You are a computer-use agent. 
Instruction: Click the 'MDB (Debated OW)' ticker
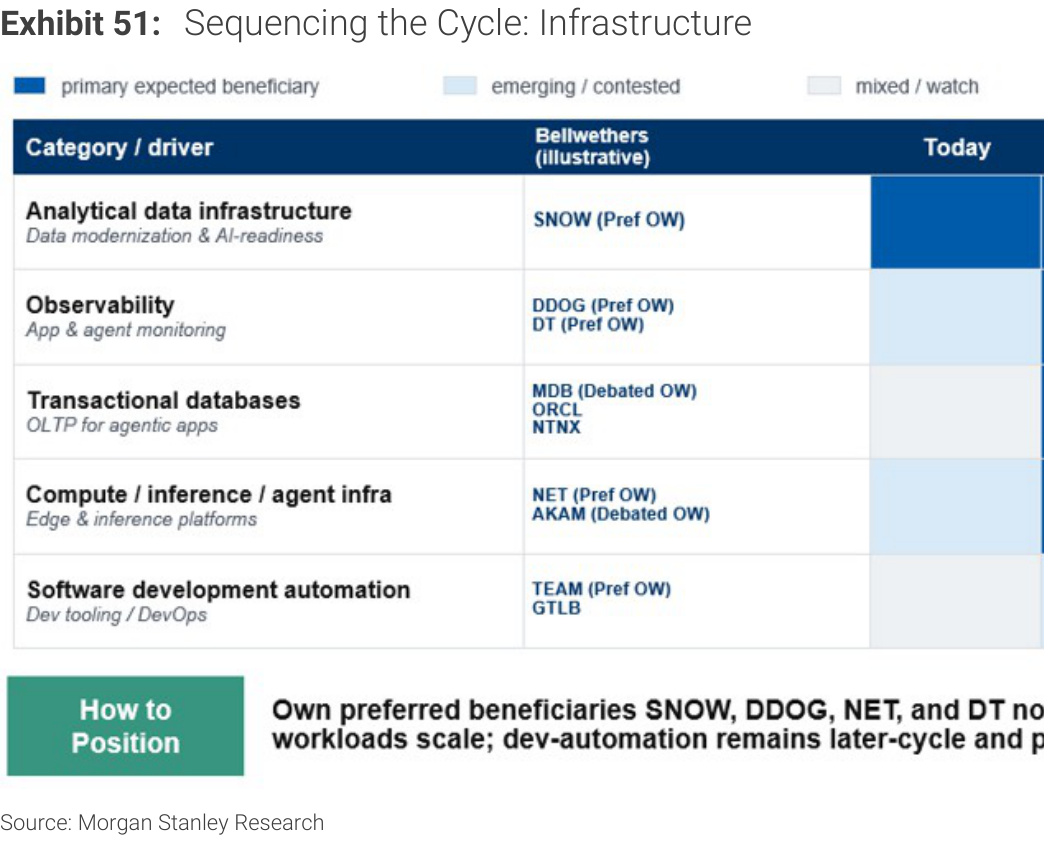[x=614, y=391]
